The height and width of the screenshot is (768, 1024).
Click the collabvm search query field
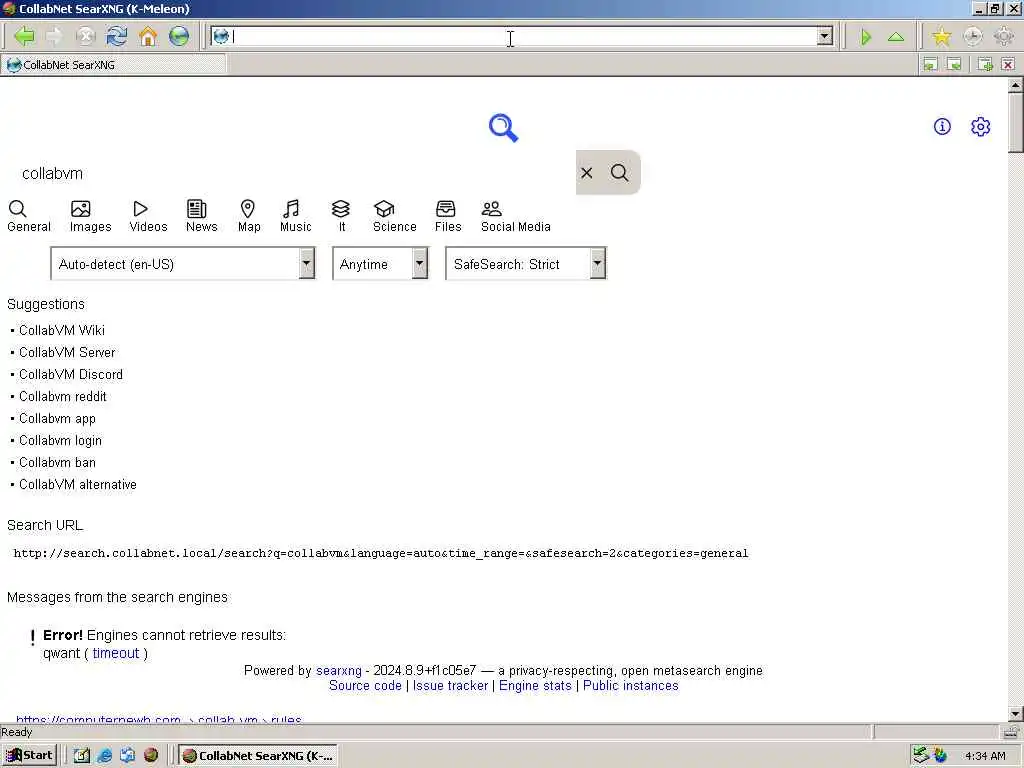coord(291,173)
